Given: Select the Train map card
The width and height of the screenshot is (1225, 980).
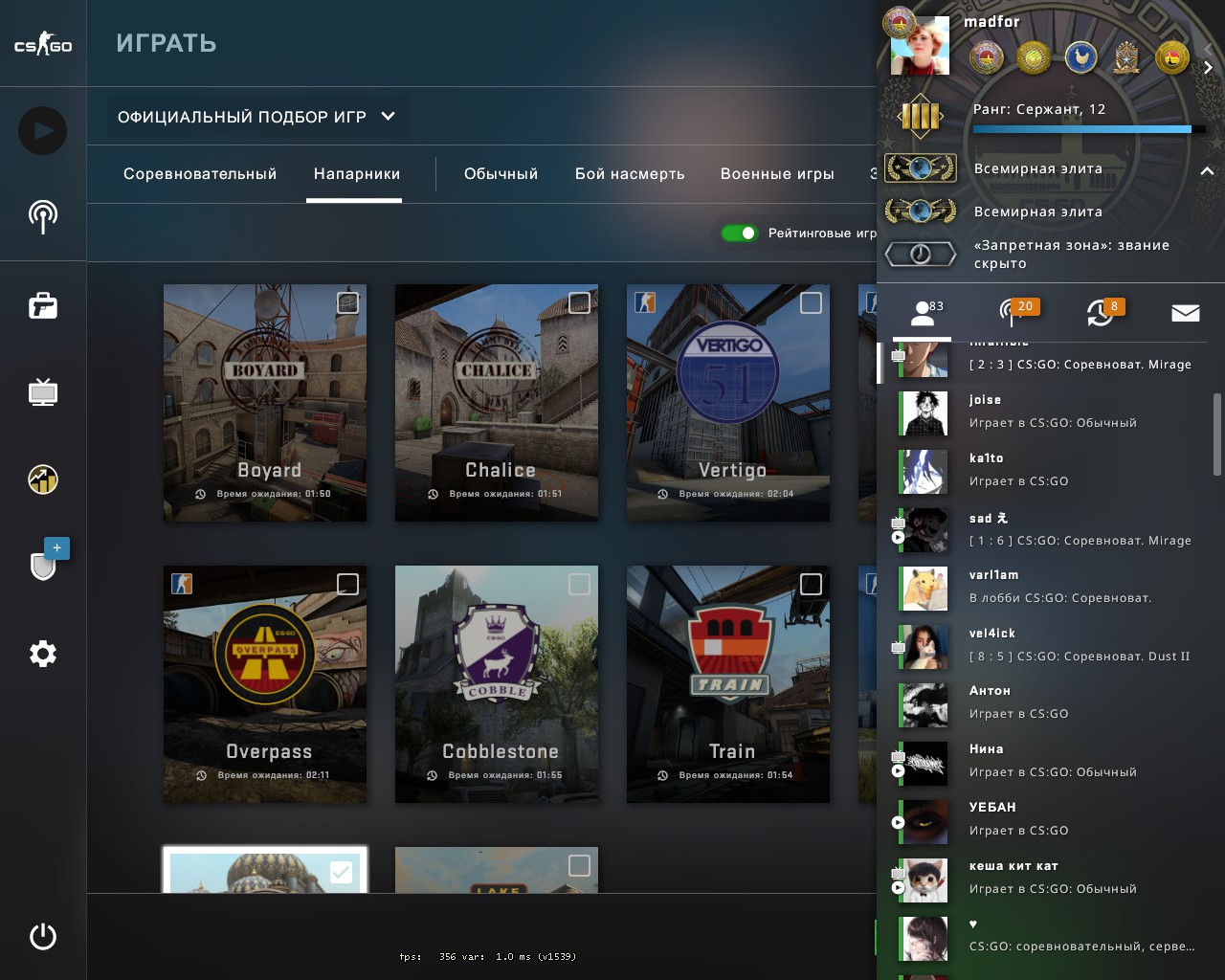Looking at the screenshot, I should point(728,684).
